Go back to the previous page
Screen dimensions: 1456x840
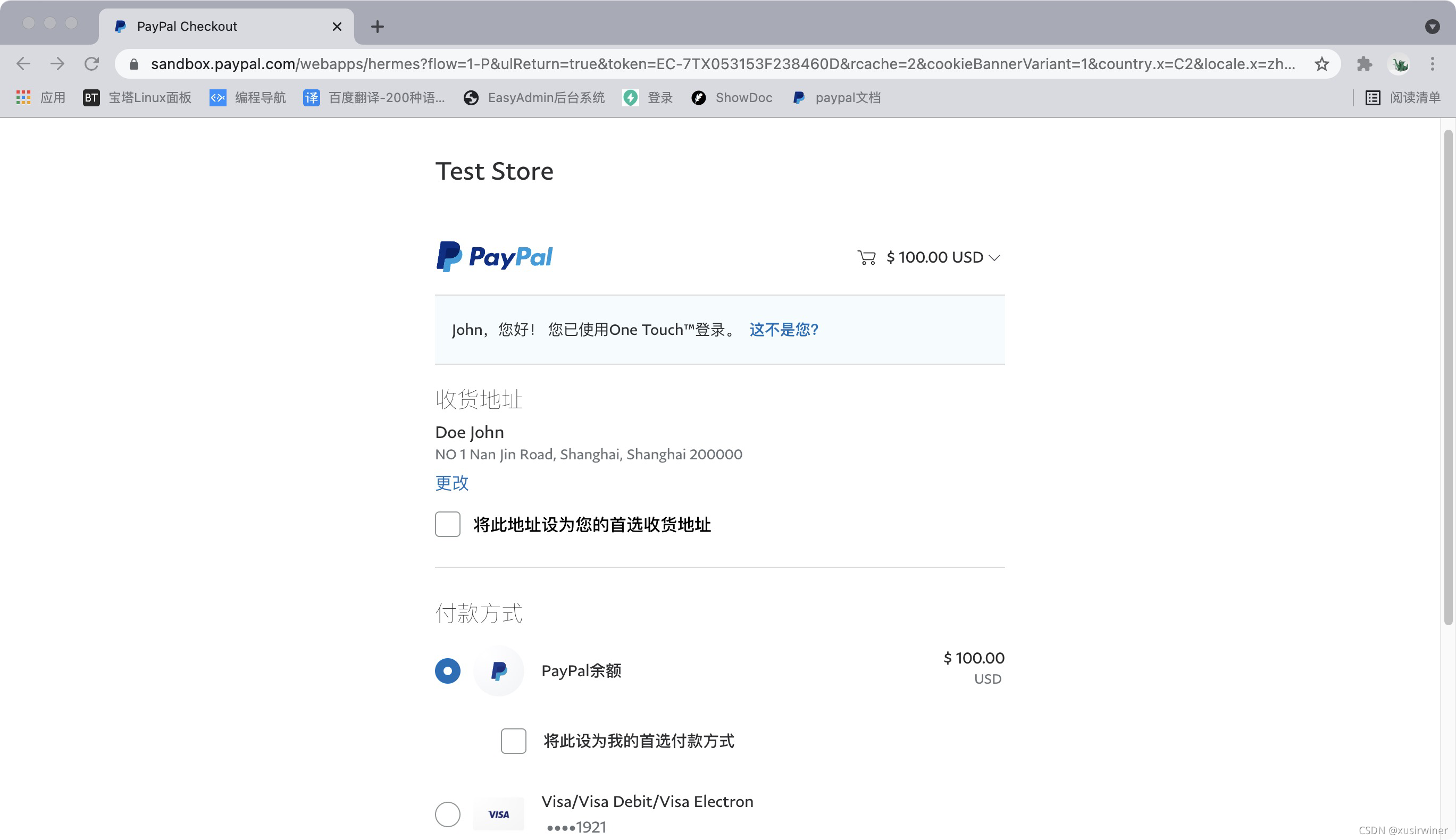tap(23, 63)
